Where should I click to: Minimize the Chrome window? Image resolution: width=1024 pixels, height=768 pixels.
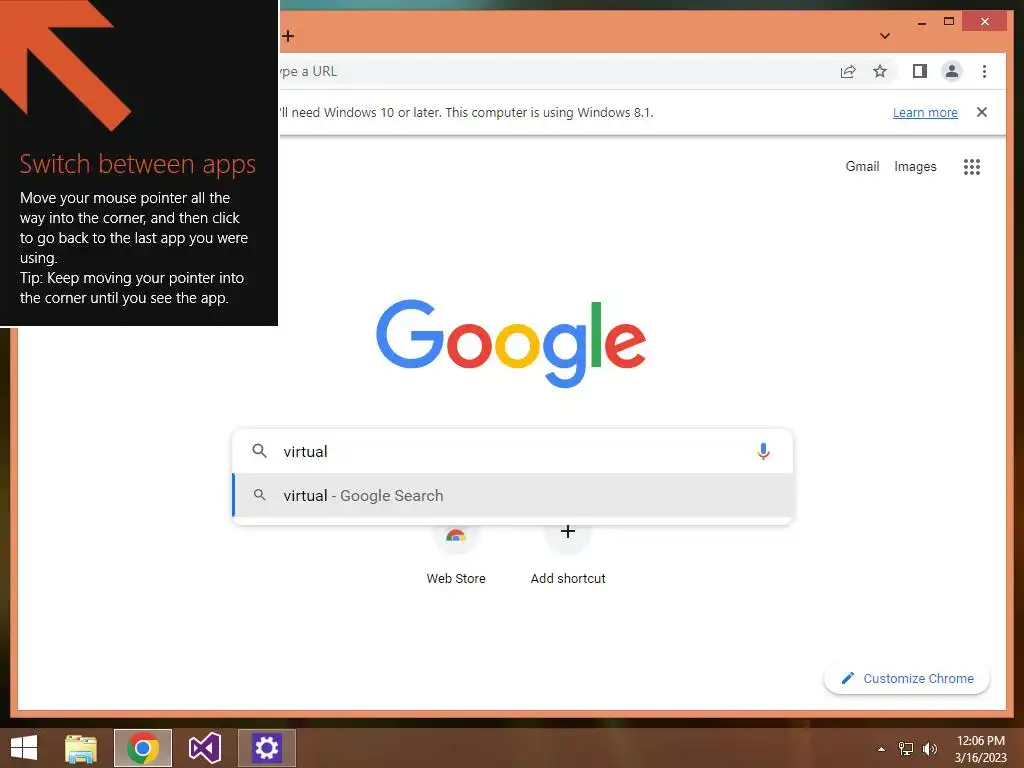921,22
